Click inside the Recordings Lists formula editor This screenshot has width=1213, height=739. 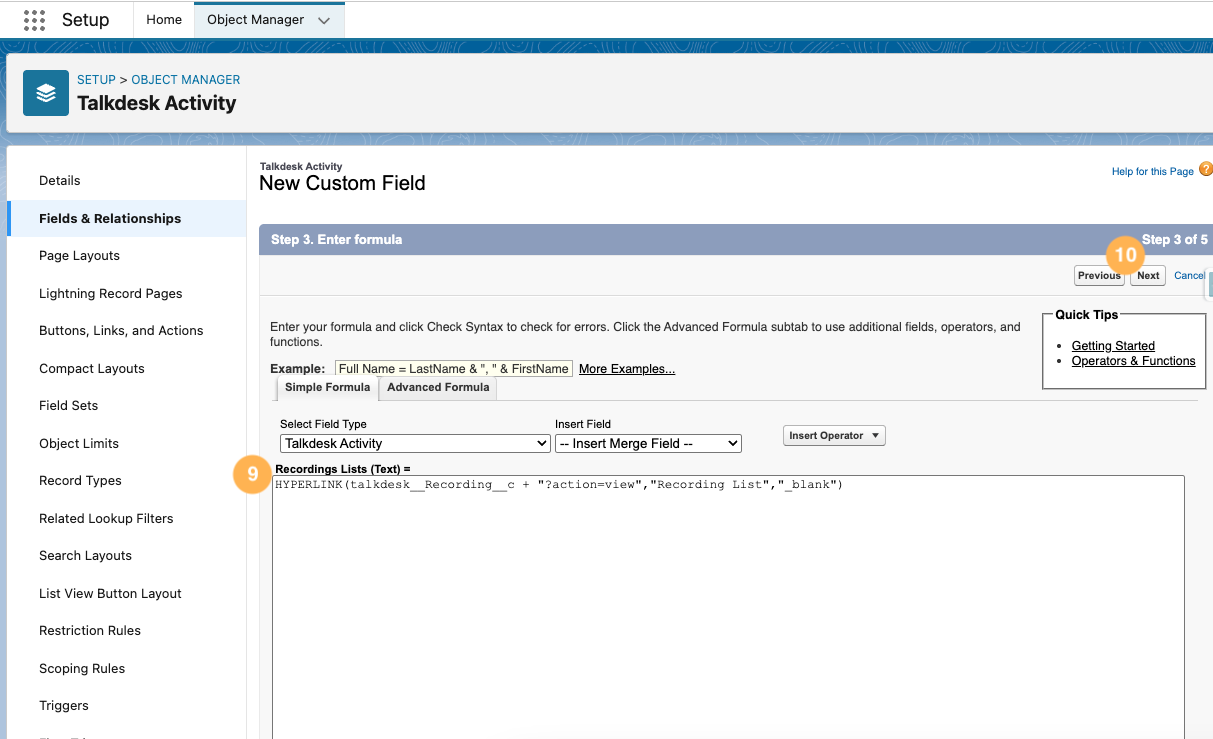pos(728,607)
